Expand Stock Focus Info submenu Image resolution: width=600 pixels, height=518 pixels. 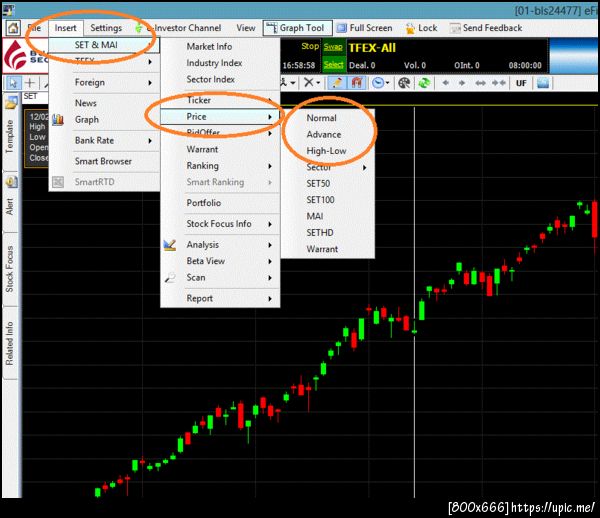point(220,224)
